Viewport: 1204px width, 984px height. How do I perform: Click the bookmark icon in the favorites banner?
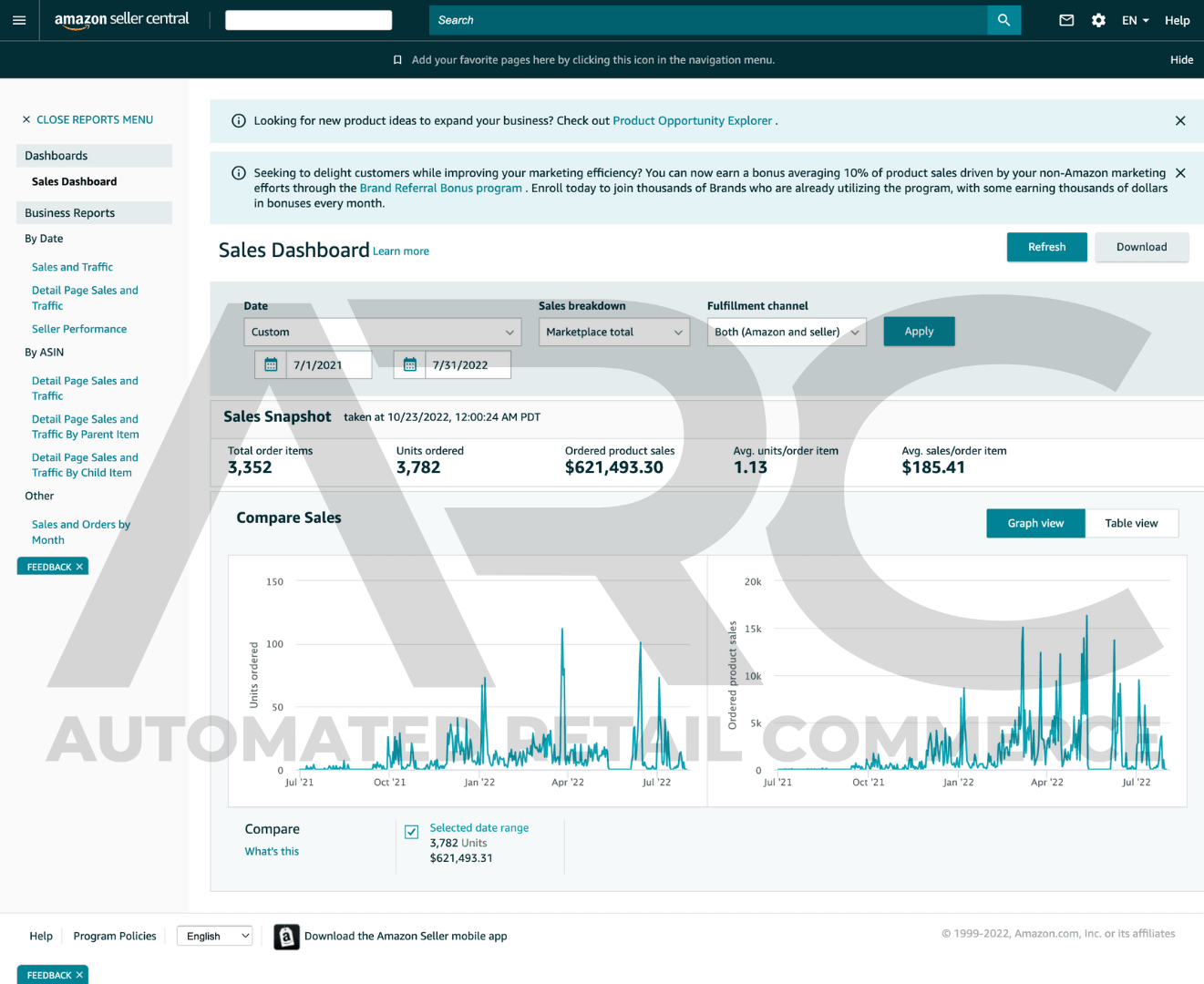pyautogui.click(x=397, y=59)
